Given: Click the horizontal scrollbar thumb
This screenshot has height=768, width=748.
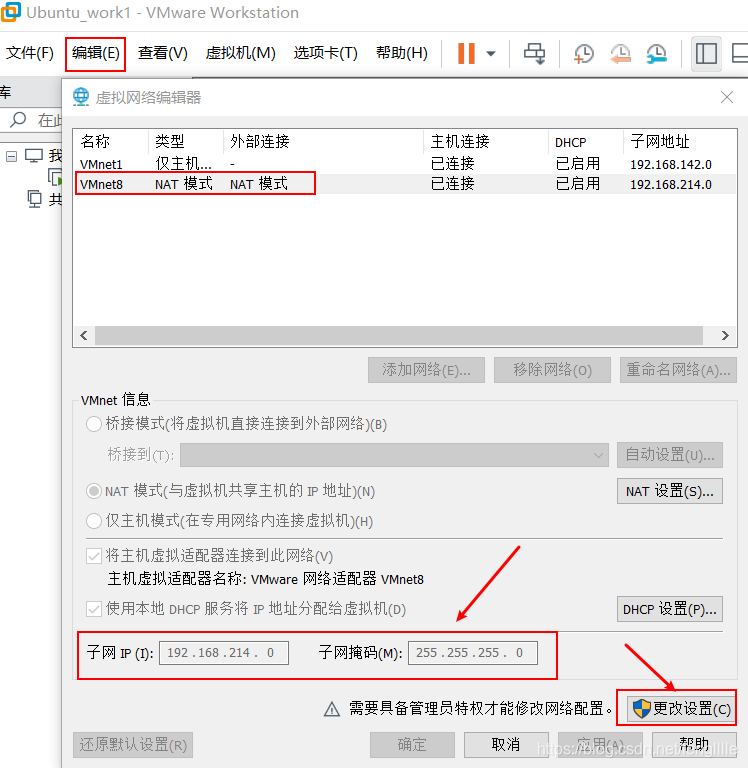Looking at the screenshot, I should [399, 336].
